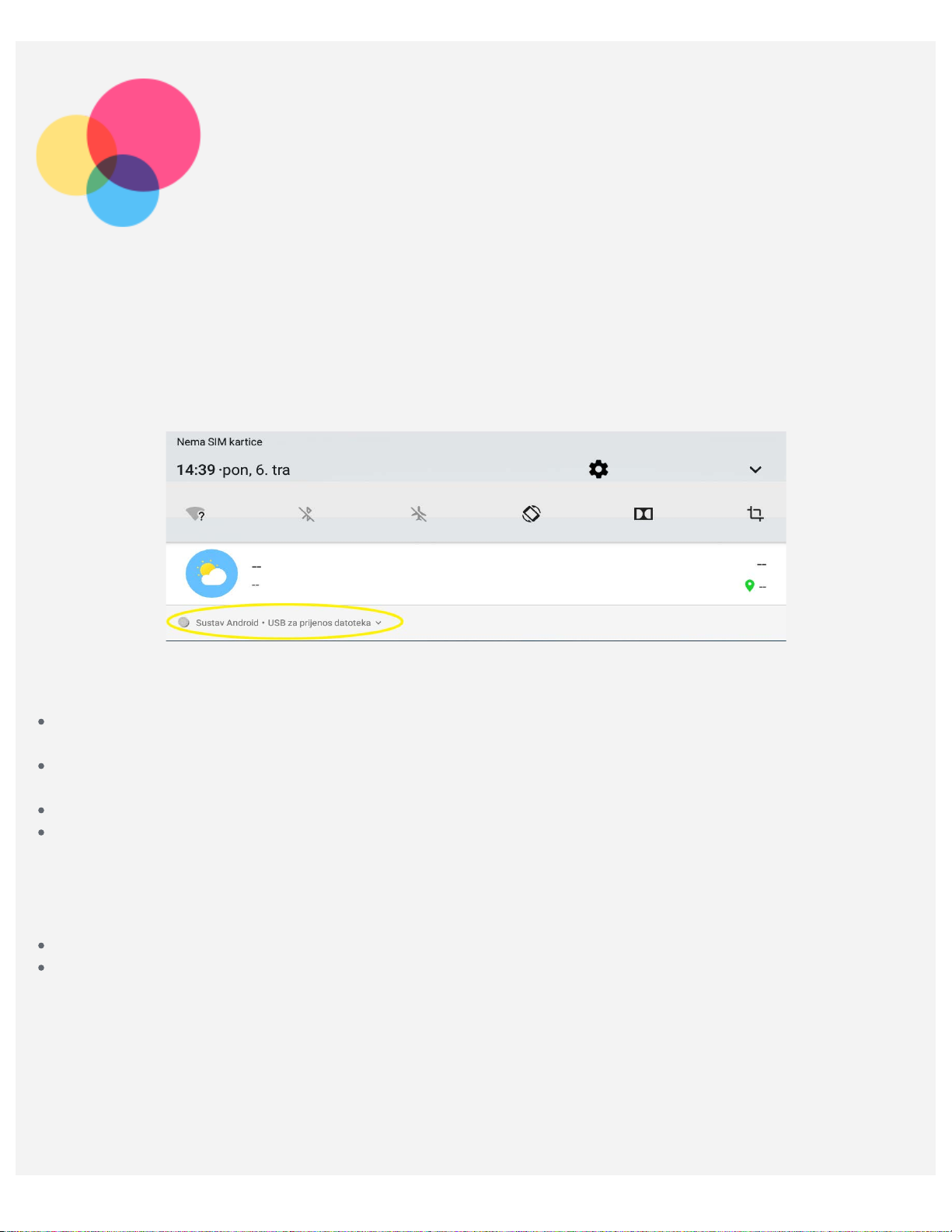
Task: Tap the gray Sustav Android notification icon
Action: [x=184, y=623]
